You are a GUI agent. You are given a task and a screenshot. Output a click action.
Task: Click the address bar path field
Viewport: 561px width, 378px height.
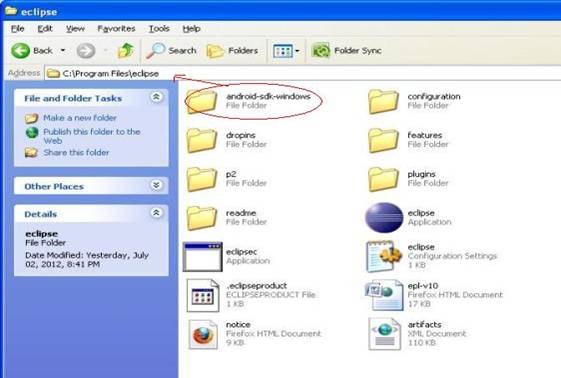click(303, 73)
